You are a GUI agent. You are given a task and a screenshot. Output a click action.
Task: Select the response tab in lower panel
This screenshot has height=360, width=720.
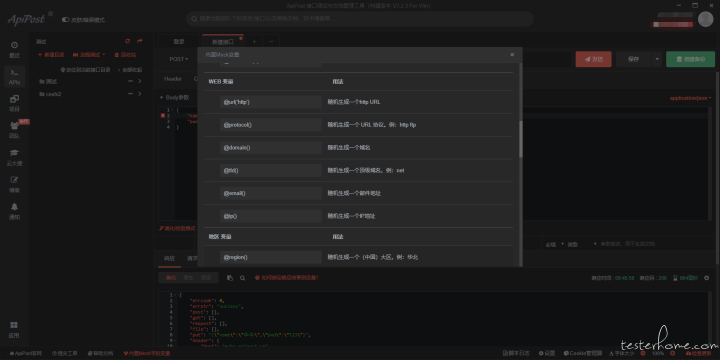coord(170,258)
